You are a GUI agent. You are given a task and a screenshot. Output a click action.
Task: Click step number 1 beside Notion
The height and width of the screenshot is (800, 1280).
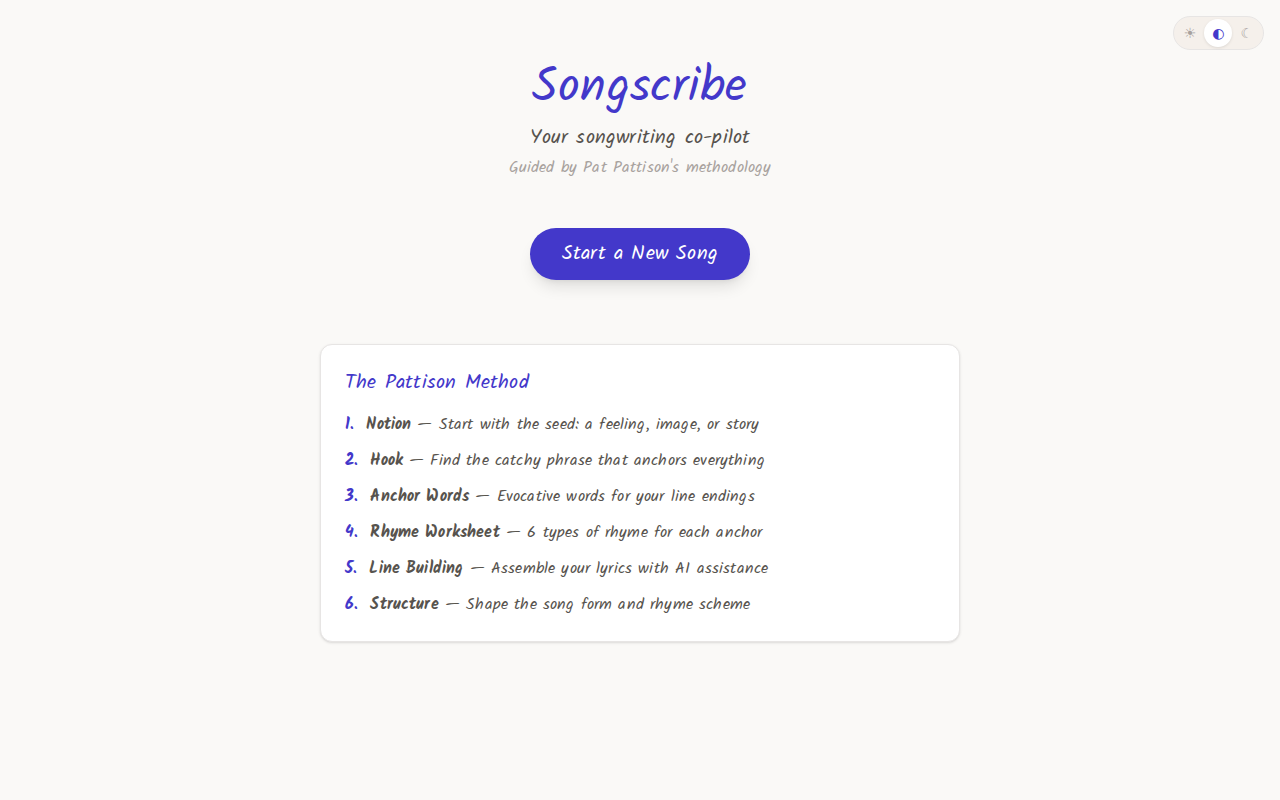(348, 423)
